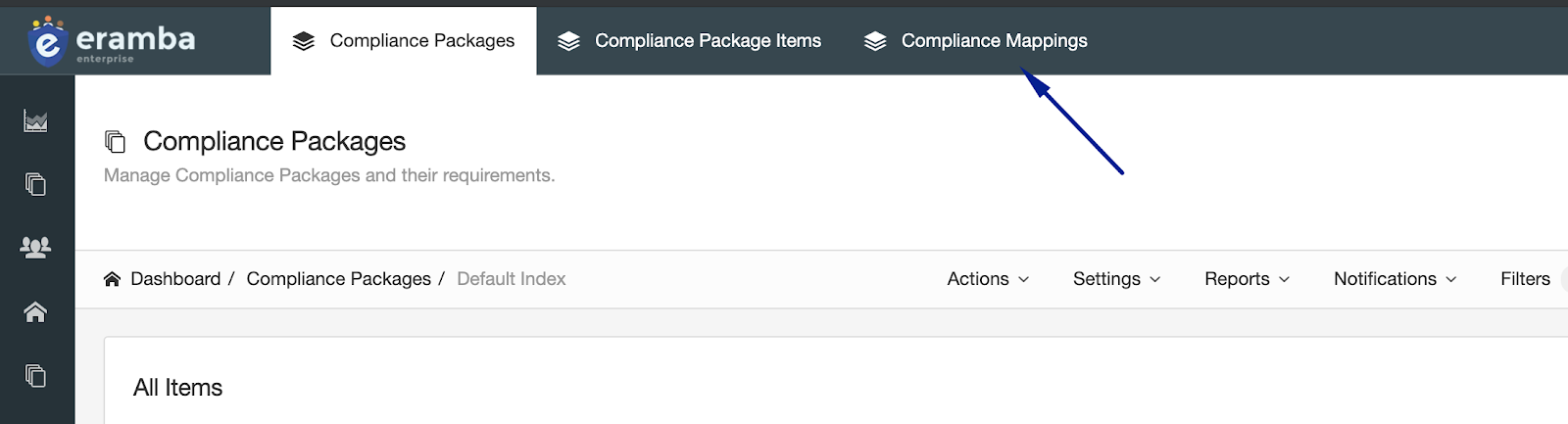Click the Filters button
Image resolution: width=1568 pixels, height=424 pixels.
coord(1526,279)
